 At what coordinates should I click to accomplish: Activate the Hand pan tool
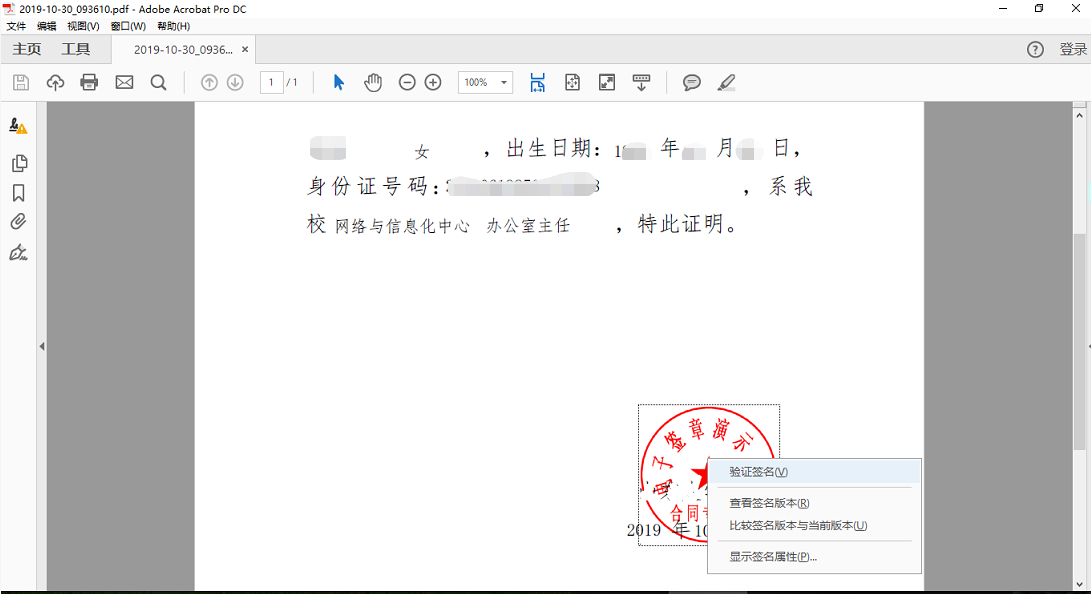click(373, 83)
